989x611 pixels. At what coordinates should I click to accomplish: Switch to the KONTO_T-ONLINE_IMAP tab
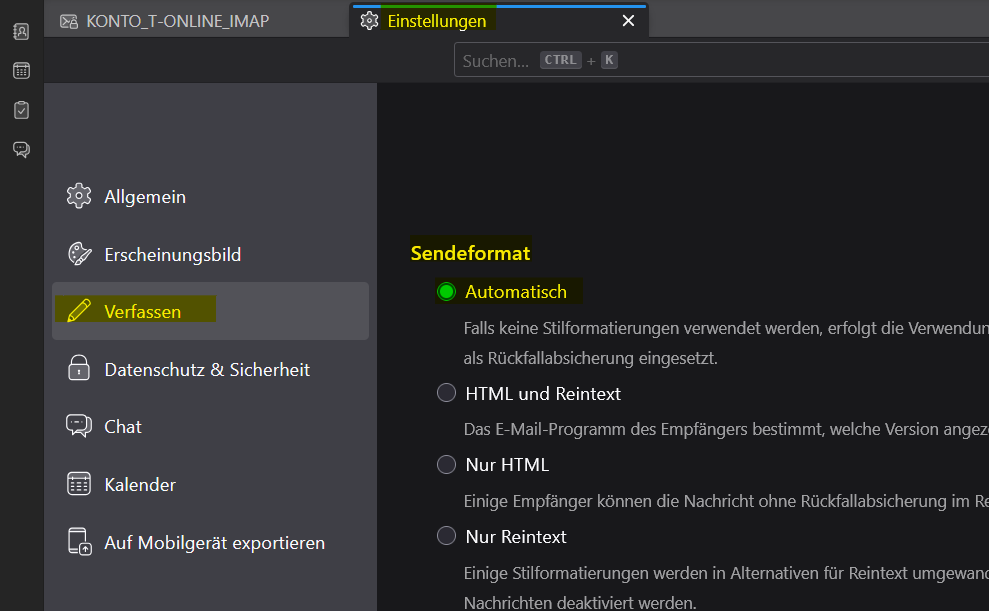click(178, 21)
